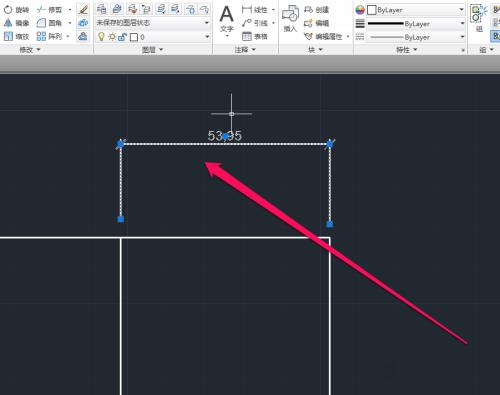Click the Match Layer icon
The image size is (500, 395).
click(132, 9)
